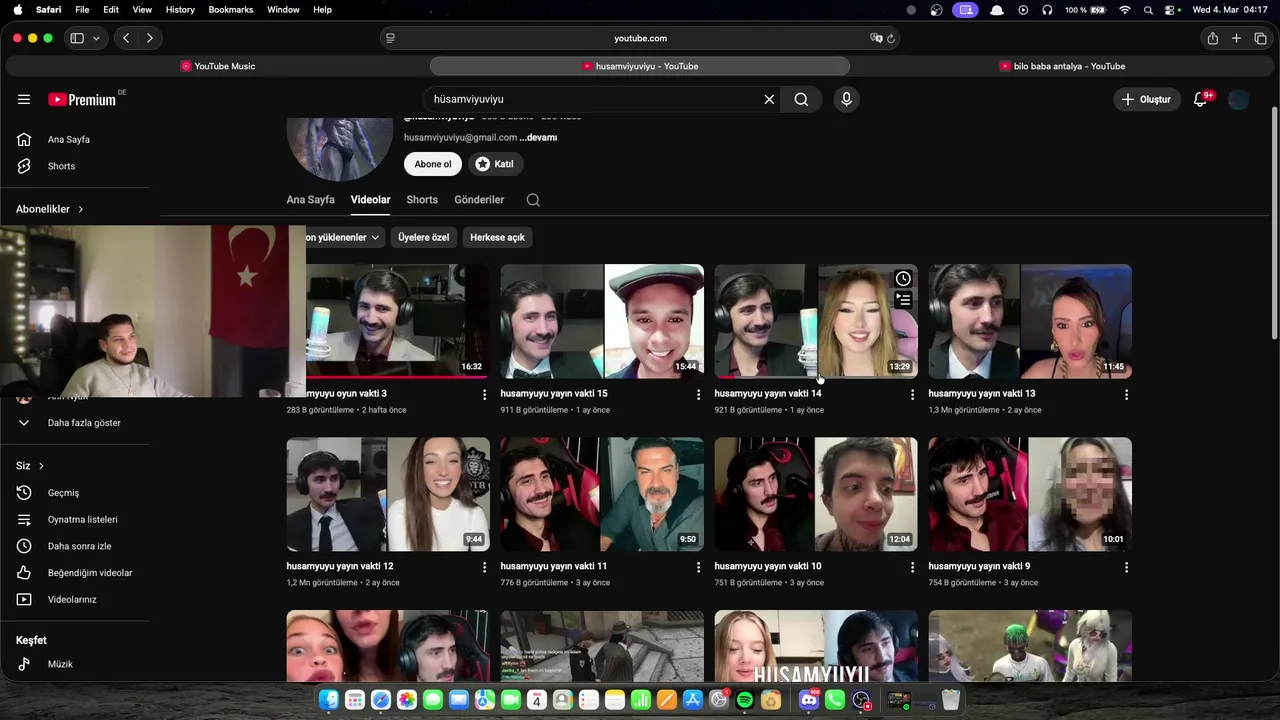Click the youtube.com address bar
1280x720 pixels.
(640, 38)
